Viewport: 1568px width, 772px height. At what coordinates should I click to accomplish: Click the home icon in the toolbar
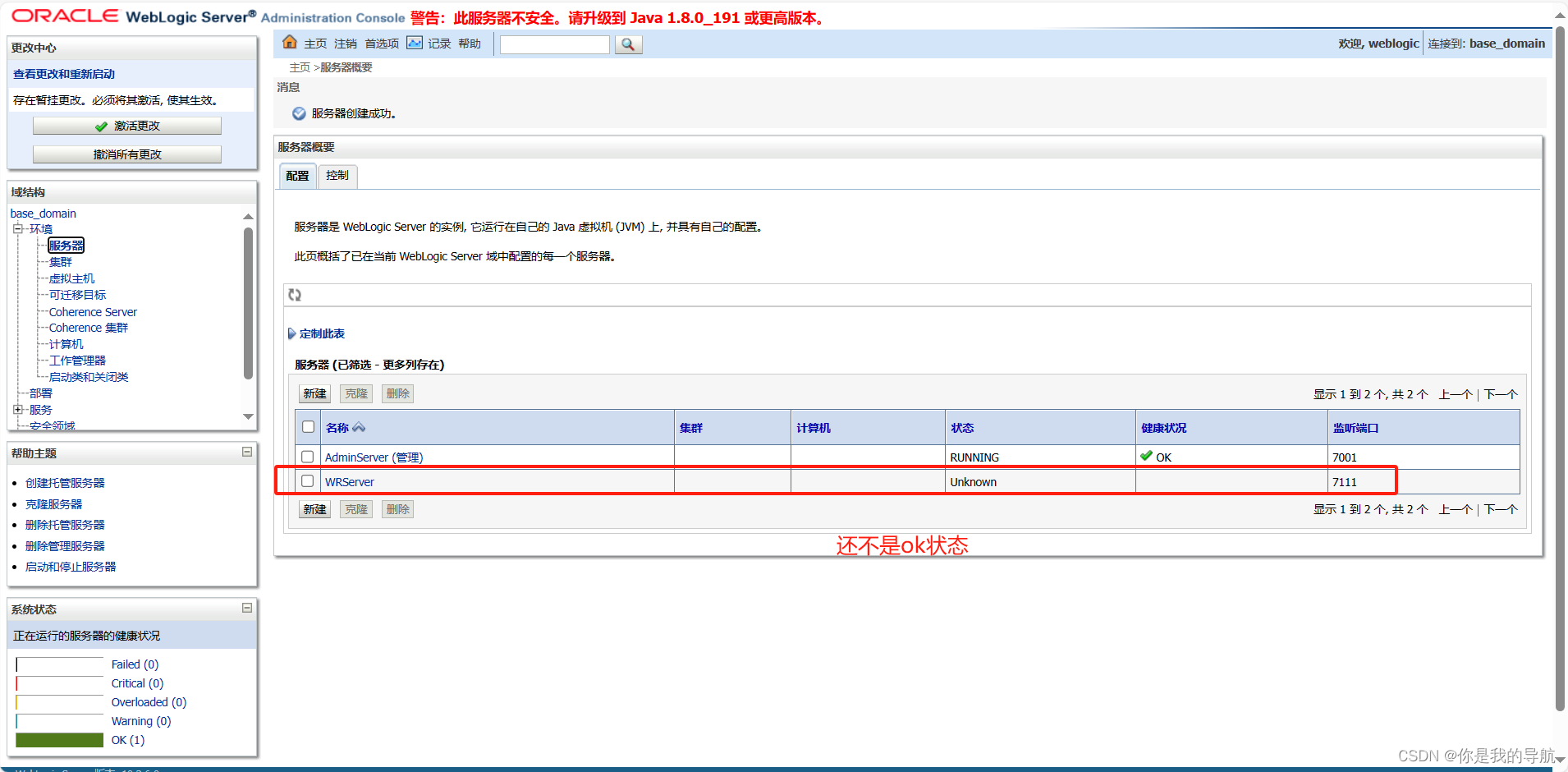[290, 42]
